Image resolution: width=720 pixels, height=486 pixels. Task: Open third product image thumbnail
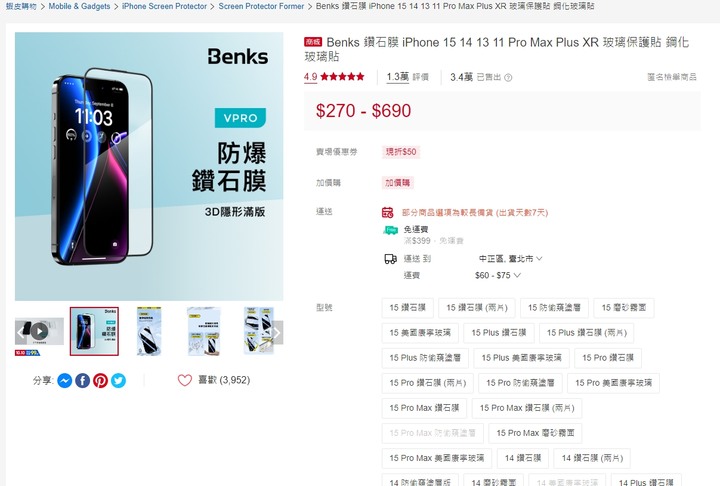coord(149,331)
